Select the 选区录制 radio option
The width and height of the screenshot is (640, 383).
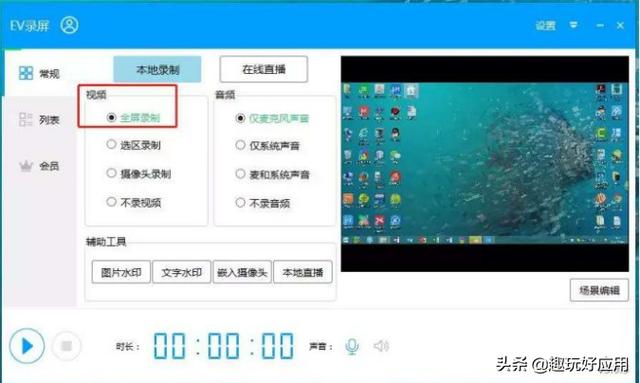(x=133, y=145)
